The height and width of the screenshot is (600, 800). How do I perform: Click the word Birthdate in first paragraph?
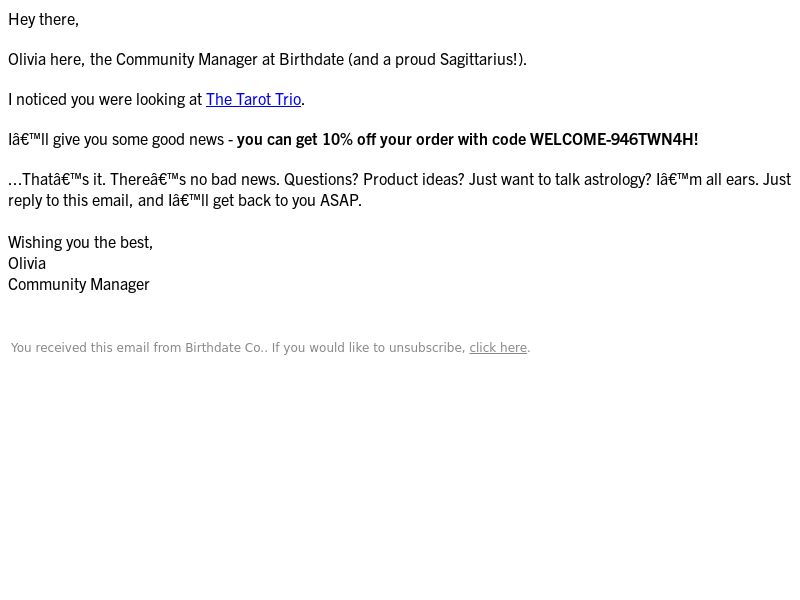[311, 60]
